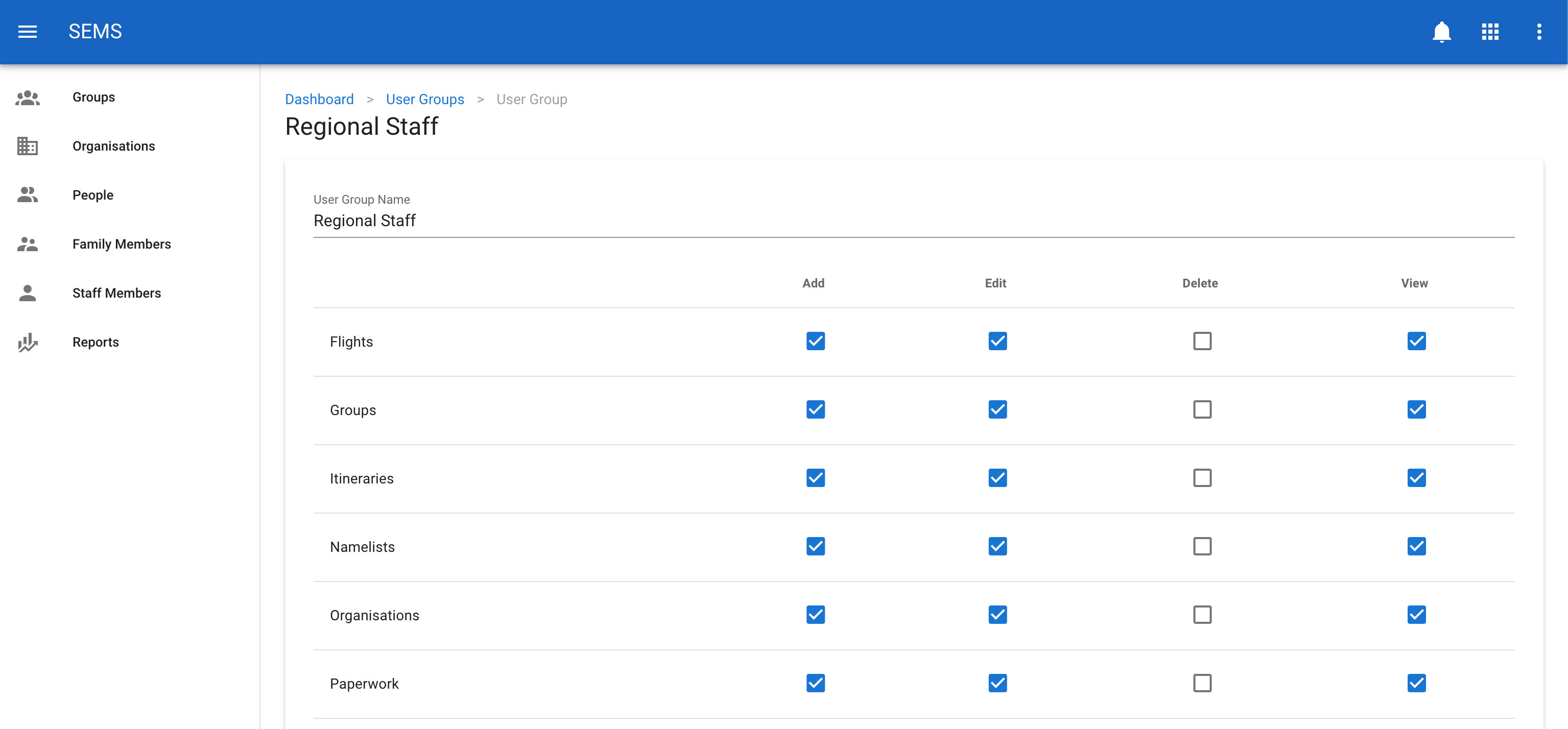The image size is (1568, 729).
Task: Open People in the sidebar
Action: (x=92, y=195)
